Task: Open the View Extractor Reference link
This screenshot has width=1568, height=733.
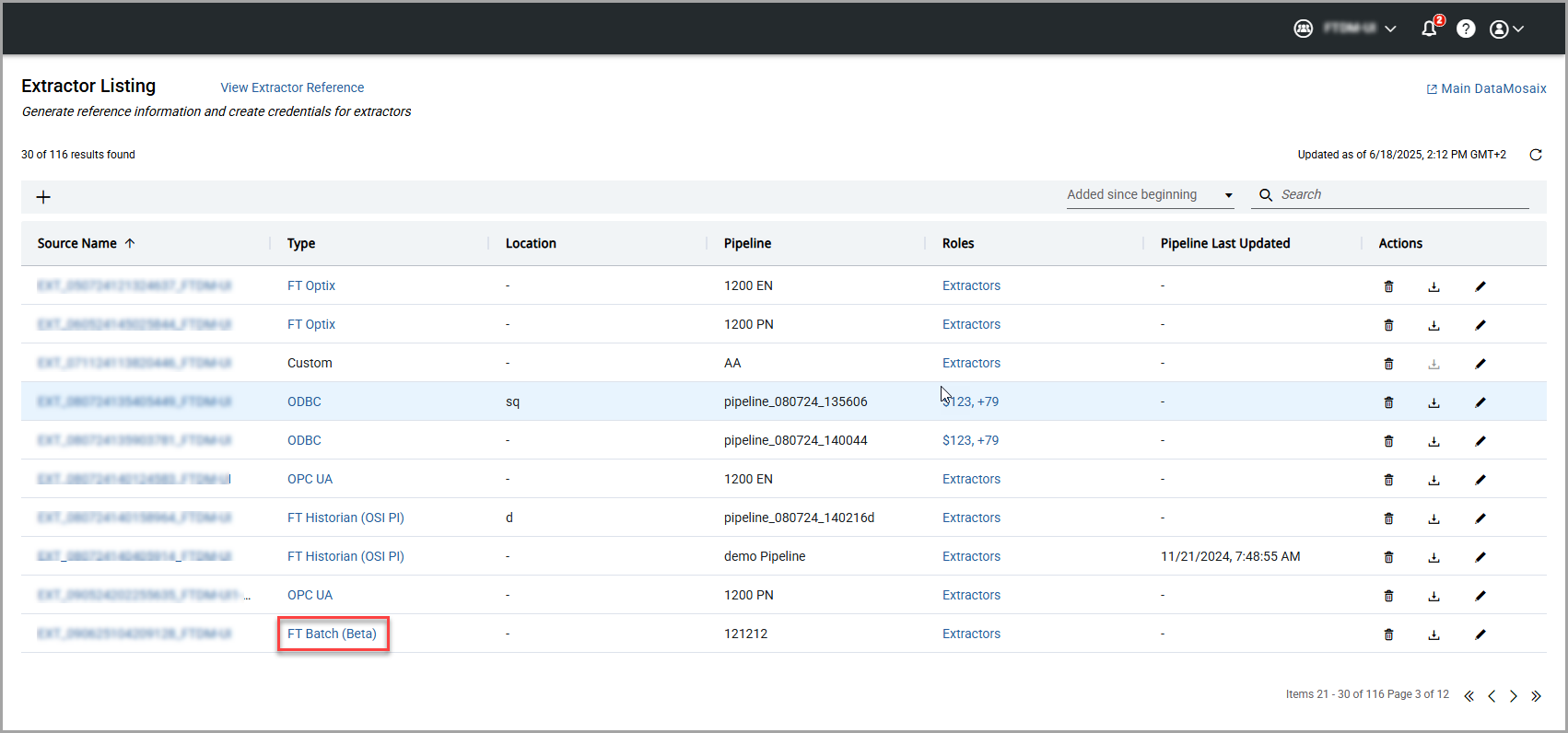Action: [x=292, y=87]
